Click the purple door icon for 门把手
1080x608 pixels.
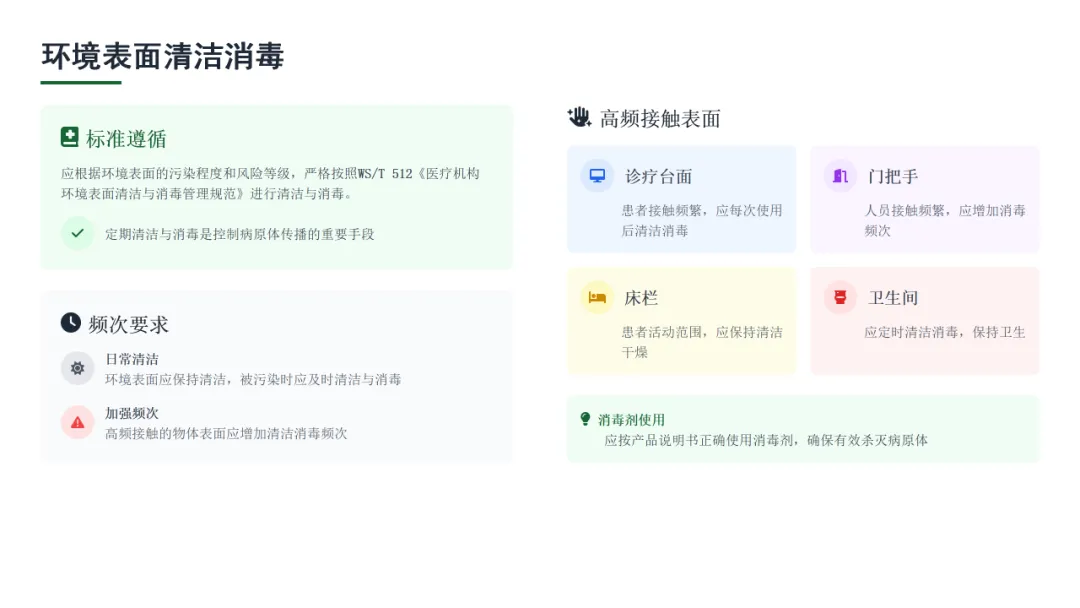(840, 176)
